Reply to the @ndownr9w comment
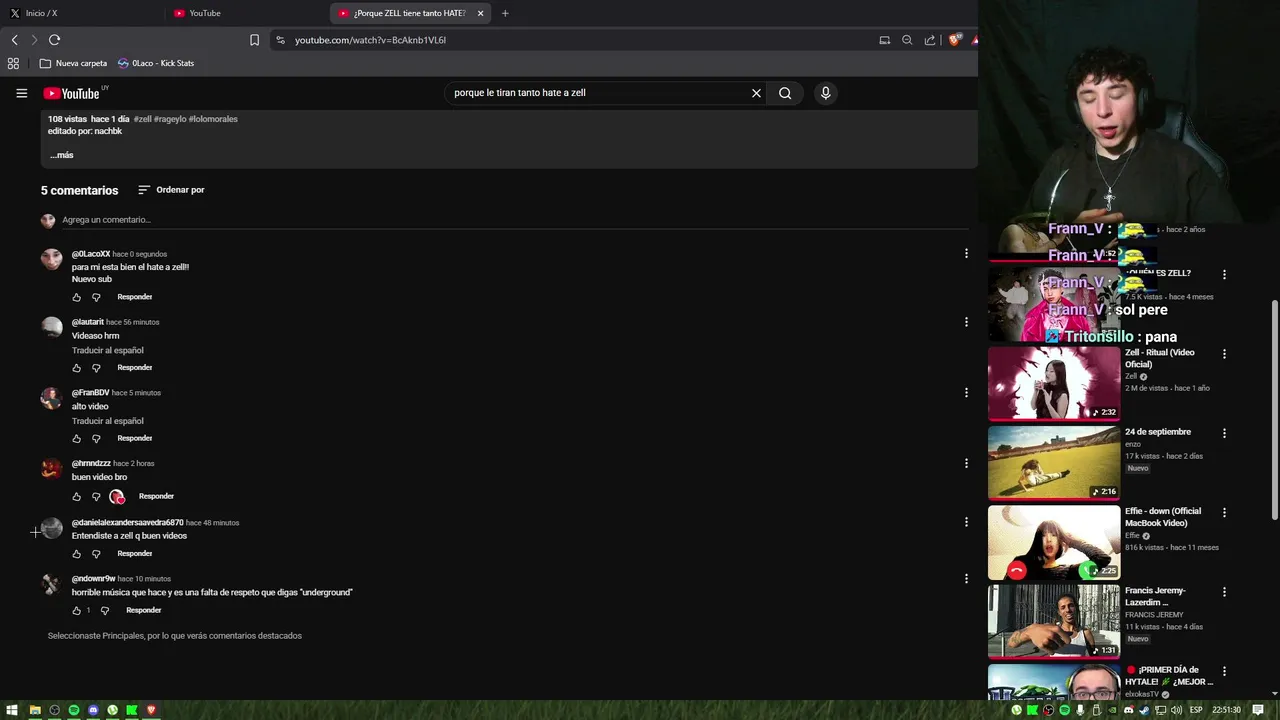 (x=143, y=611)
